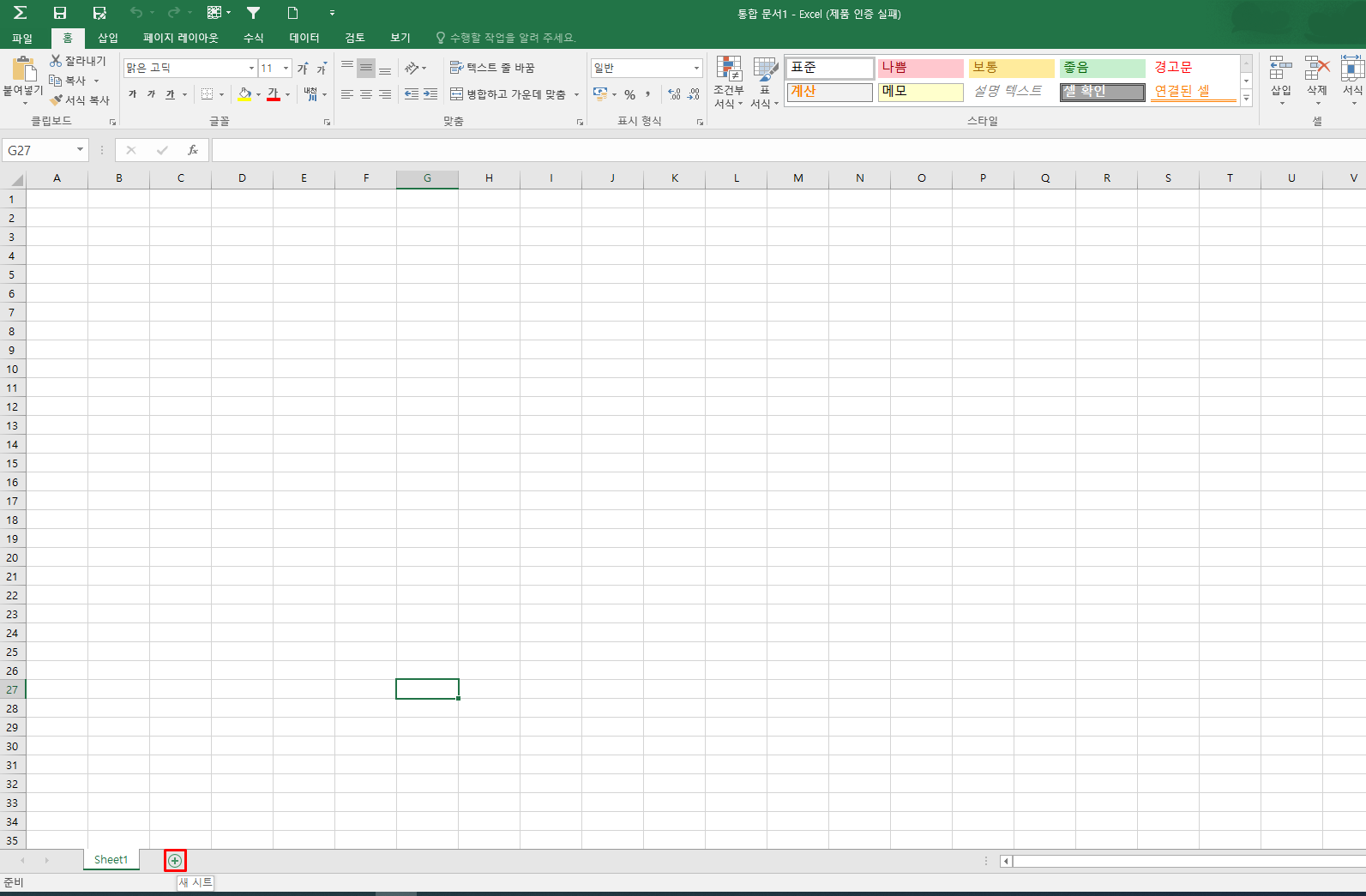Click the AutoSum sigma icon in quick access toolbar

[x=20, y=13]
